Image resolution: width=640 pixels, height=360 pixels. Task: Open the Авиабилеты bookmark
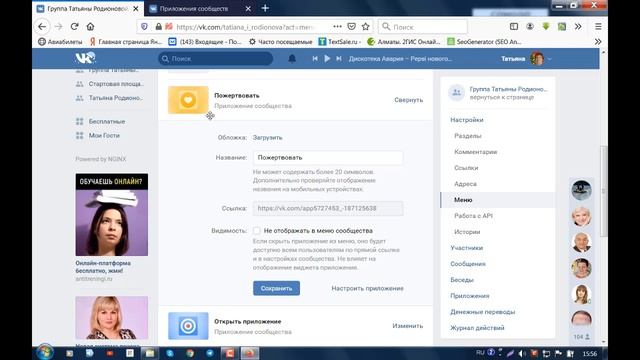60,42
